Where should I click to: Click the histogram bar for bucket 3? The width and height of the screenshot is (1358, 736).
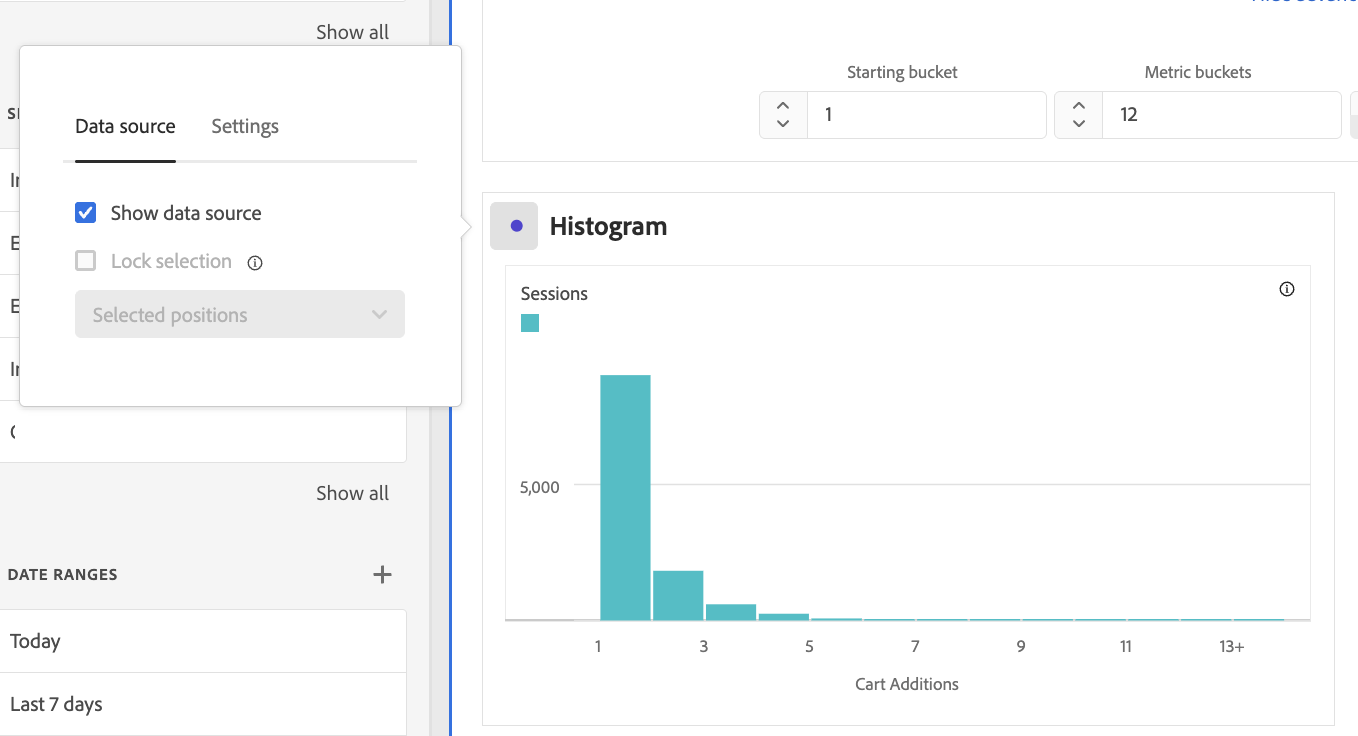pos(731,613)
